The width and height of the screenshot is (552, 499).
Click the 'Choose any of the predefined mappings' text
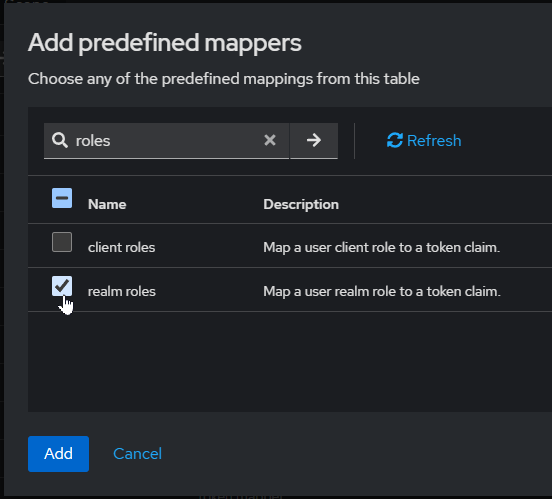pos(224,79)
